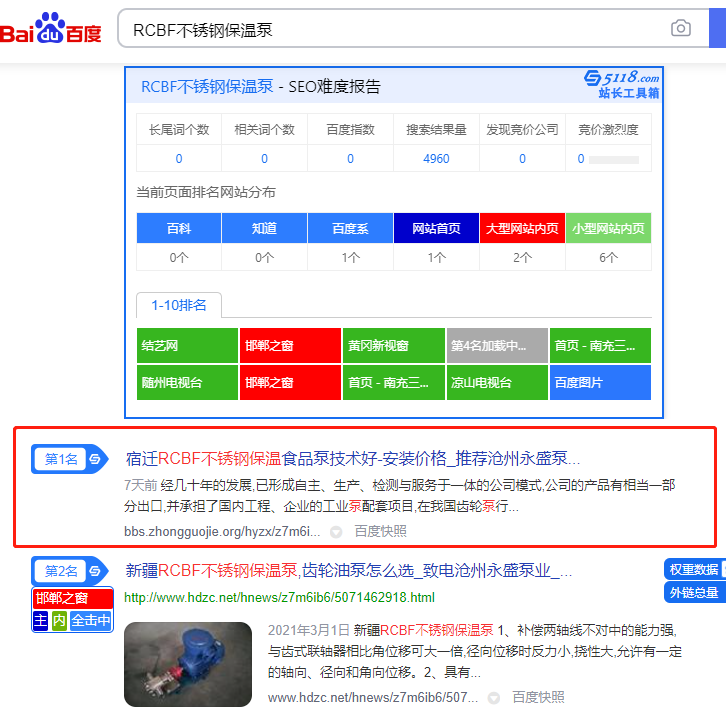Click the 6个 count under 小型网站内页
The image size is (726, 722).
tap(608, 257)
